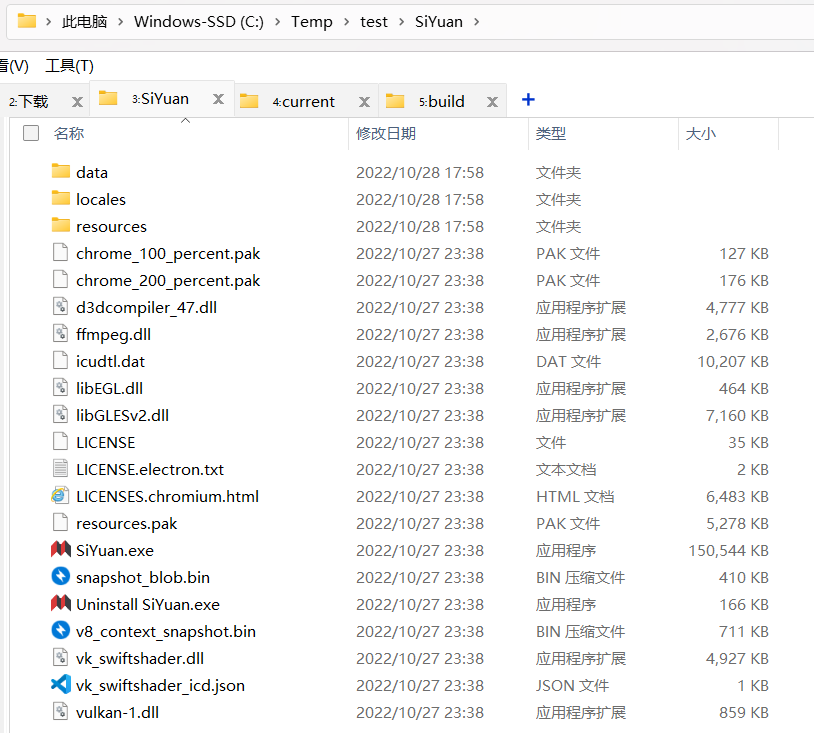Screen dimensions: 814x733
Task: Navigate to Windows-SSD (C:) breadcrumb
Action: 199,22
